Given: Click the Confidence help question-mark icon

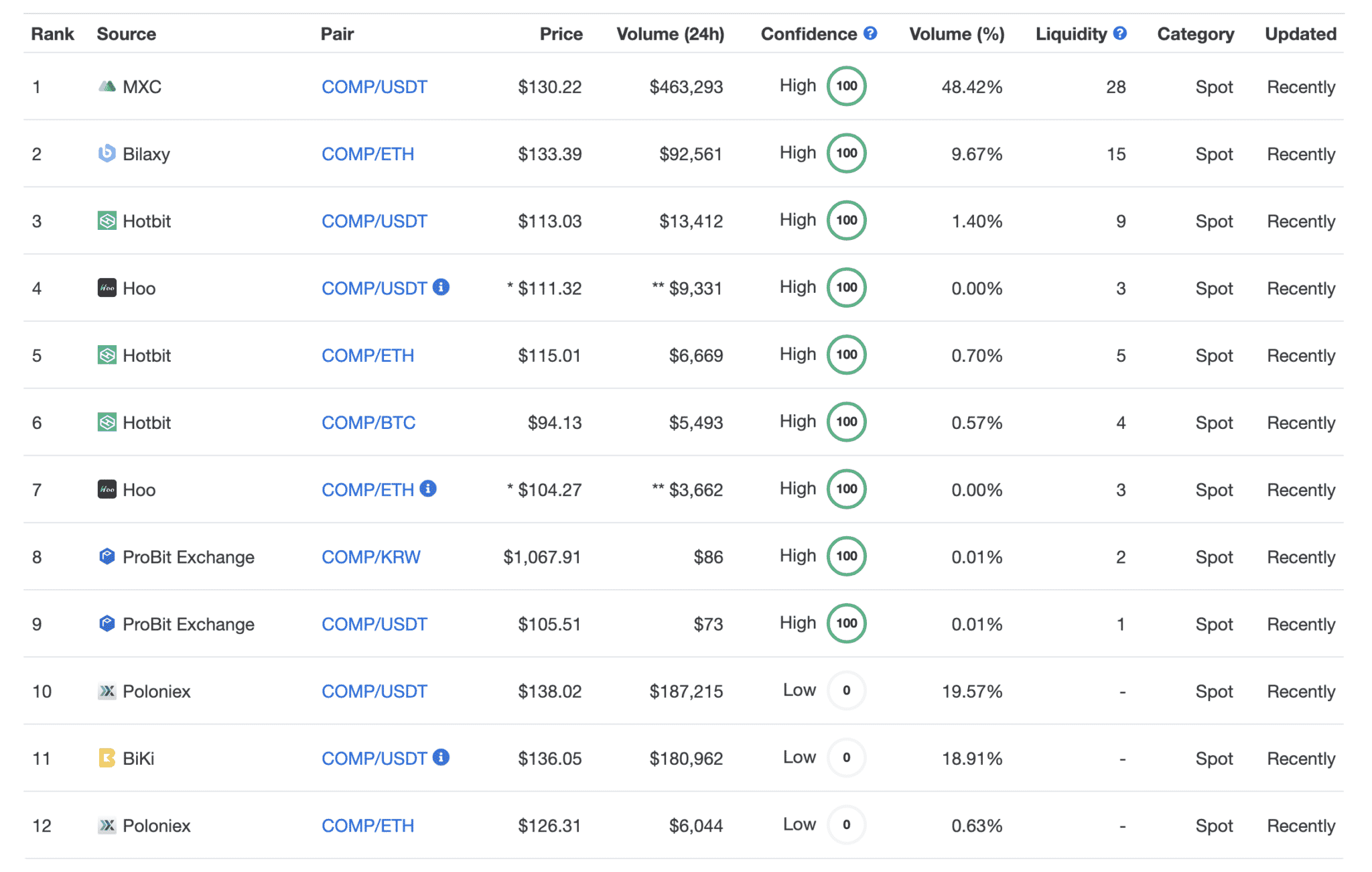Looking at the screenshot, I should tap(870, 33).
